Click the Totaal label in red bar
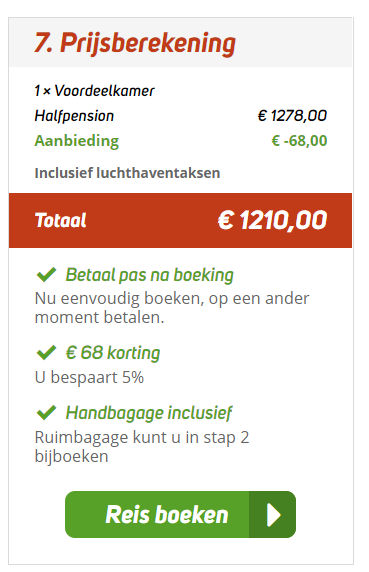Image resolution: width=369 pixels, height=572 pixels. (x=61, y=220)
